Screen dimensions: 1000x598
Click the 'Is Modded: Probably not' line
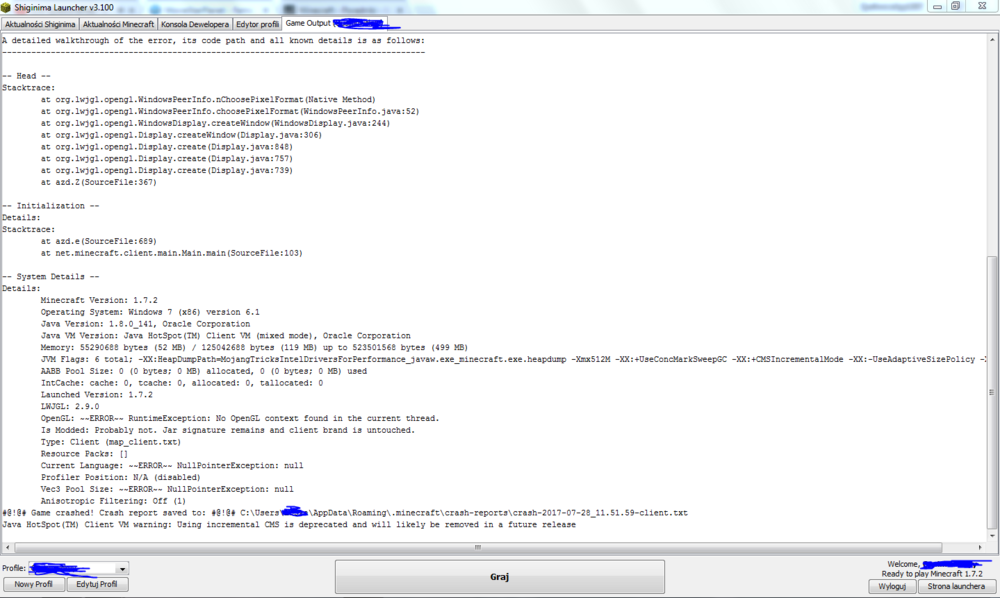tap(228, 430)
